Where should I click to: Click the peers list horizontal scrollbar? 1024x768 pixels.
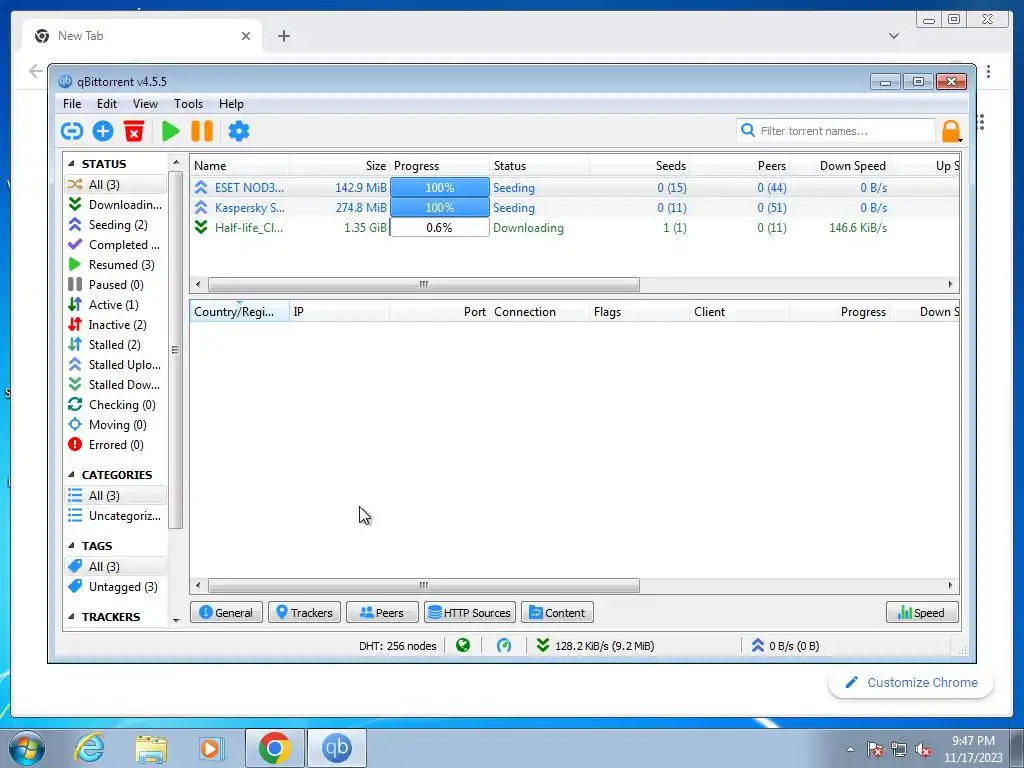(x=424, y=586)
